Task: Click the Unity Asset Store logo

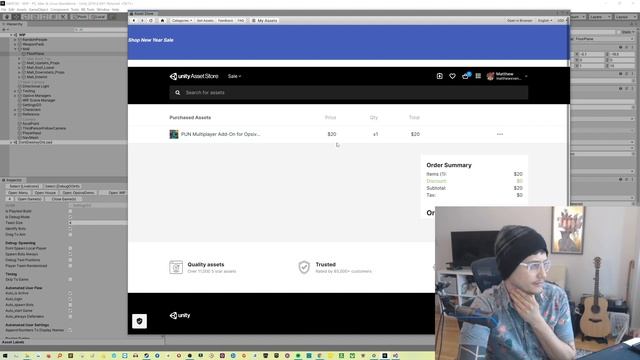Action: point(194,76)
